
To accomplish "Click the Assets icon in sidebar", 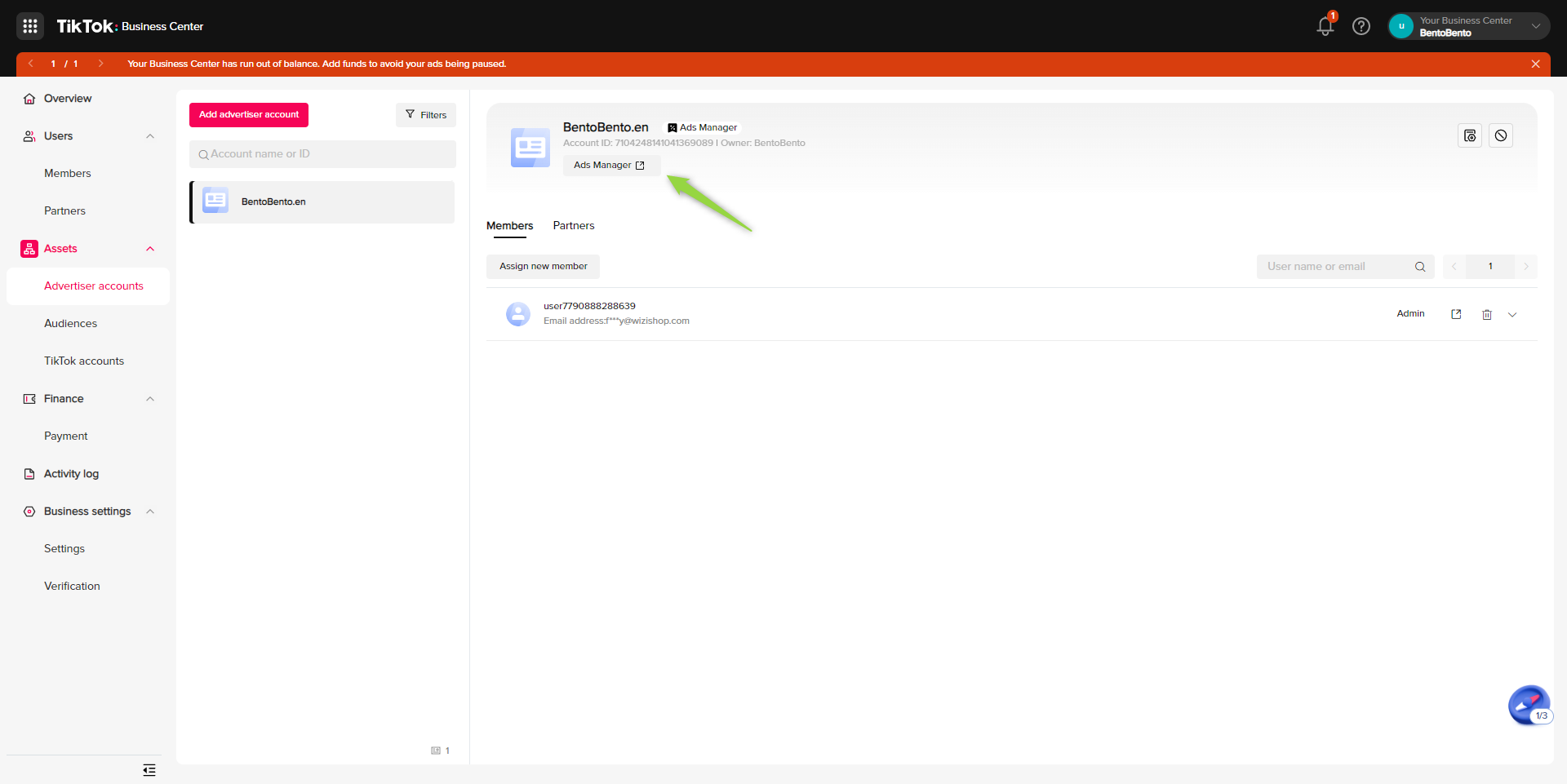I will click(x=29, y=249).
